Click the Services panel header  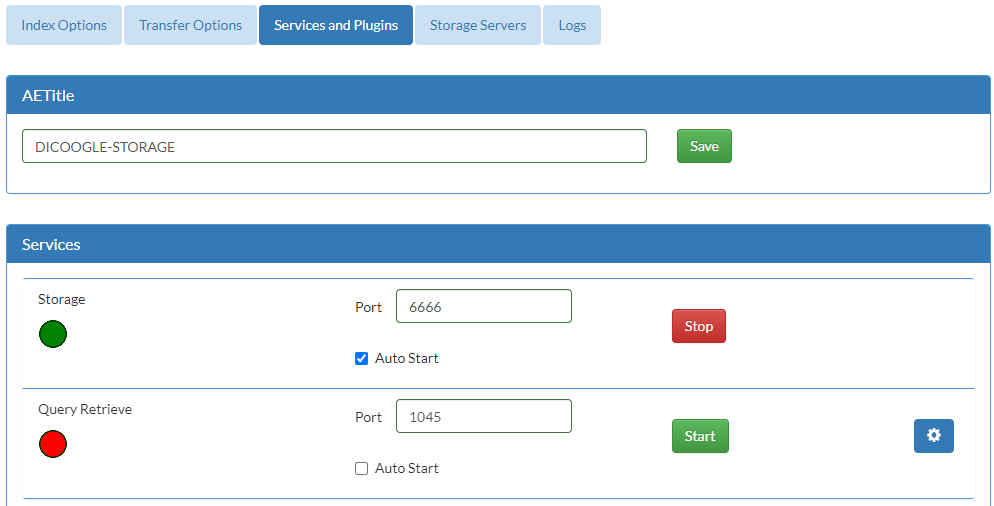pyautogui.click(x=498, y=244)
